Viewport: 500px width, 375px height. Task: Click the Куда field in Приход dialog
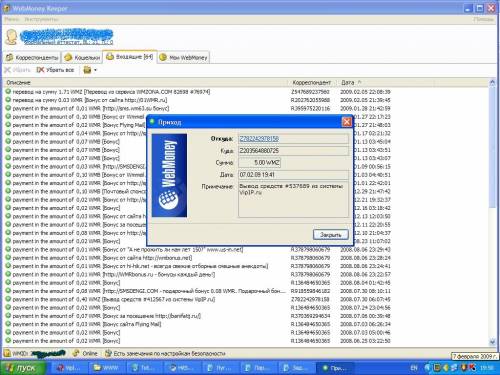pyautogui.click(x=293, y=151)
